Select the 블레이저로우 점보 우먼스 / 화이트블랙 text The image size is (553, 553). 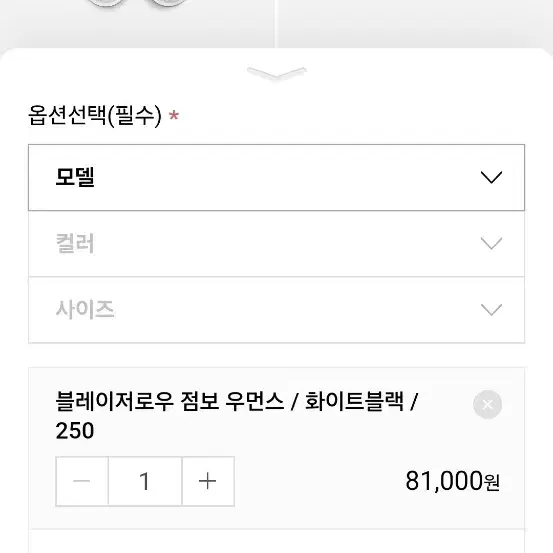tap(230, 401)
